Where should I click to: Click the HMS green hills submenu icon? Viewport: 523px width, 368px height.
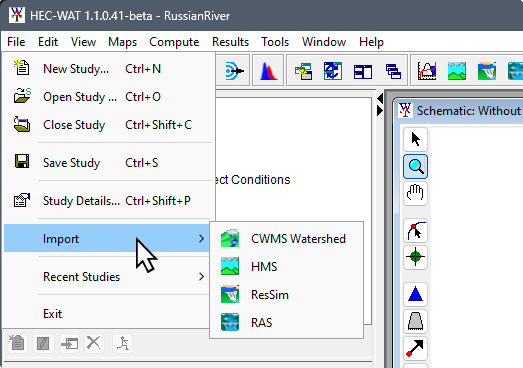tap(230, 266)
